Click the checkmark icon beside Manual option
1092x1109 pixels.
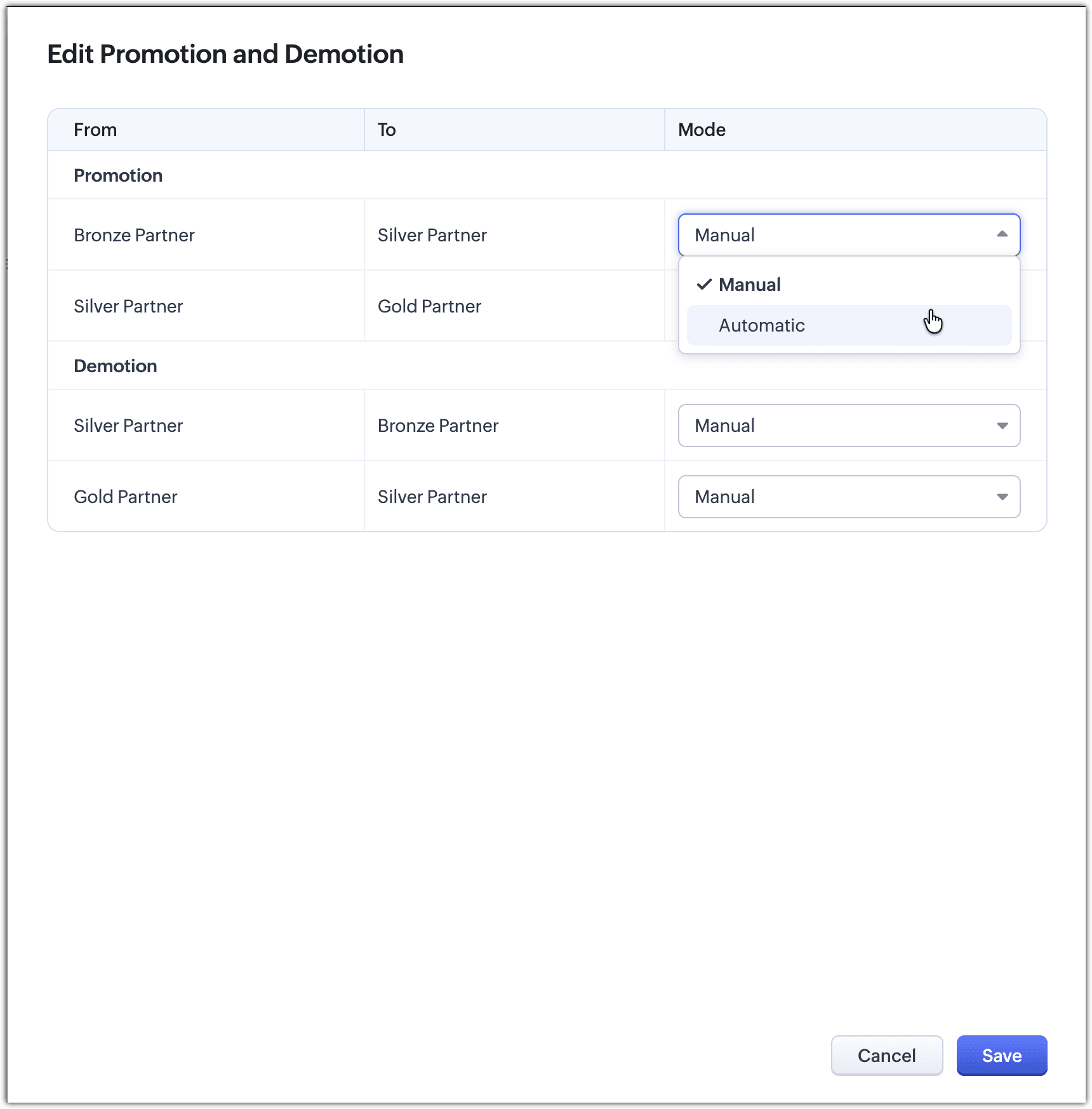[x=703, y=285]
